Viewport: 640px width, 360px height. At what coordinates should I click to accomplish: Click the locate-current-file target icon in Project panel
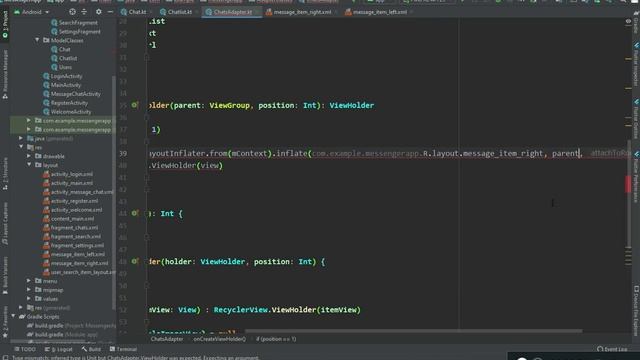(72, 12)
